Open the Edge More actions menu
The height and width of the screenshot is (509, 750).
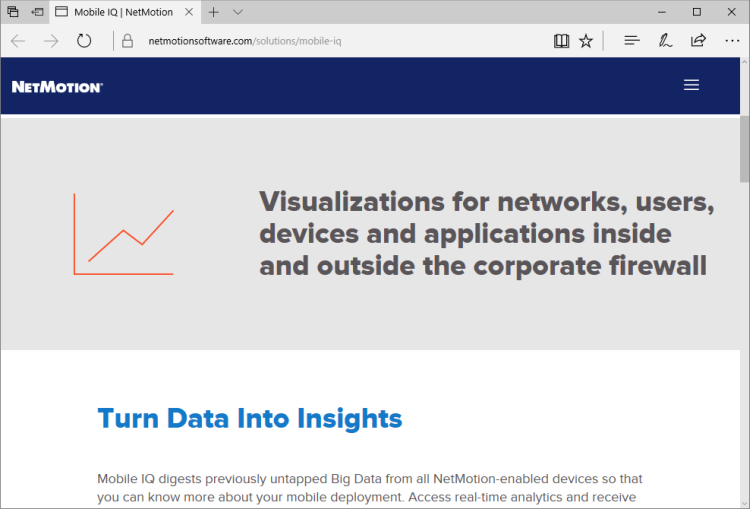(731, 41)
